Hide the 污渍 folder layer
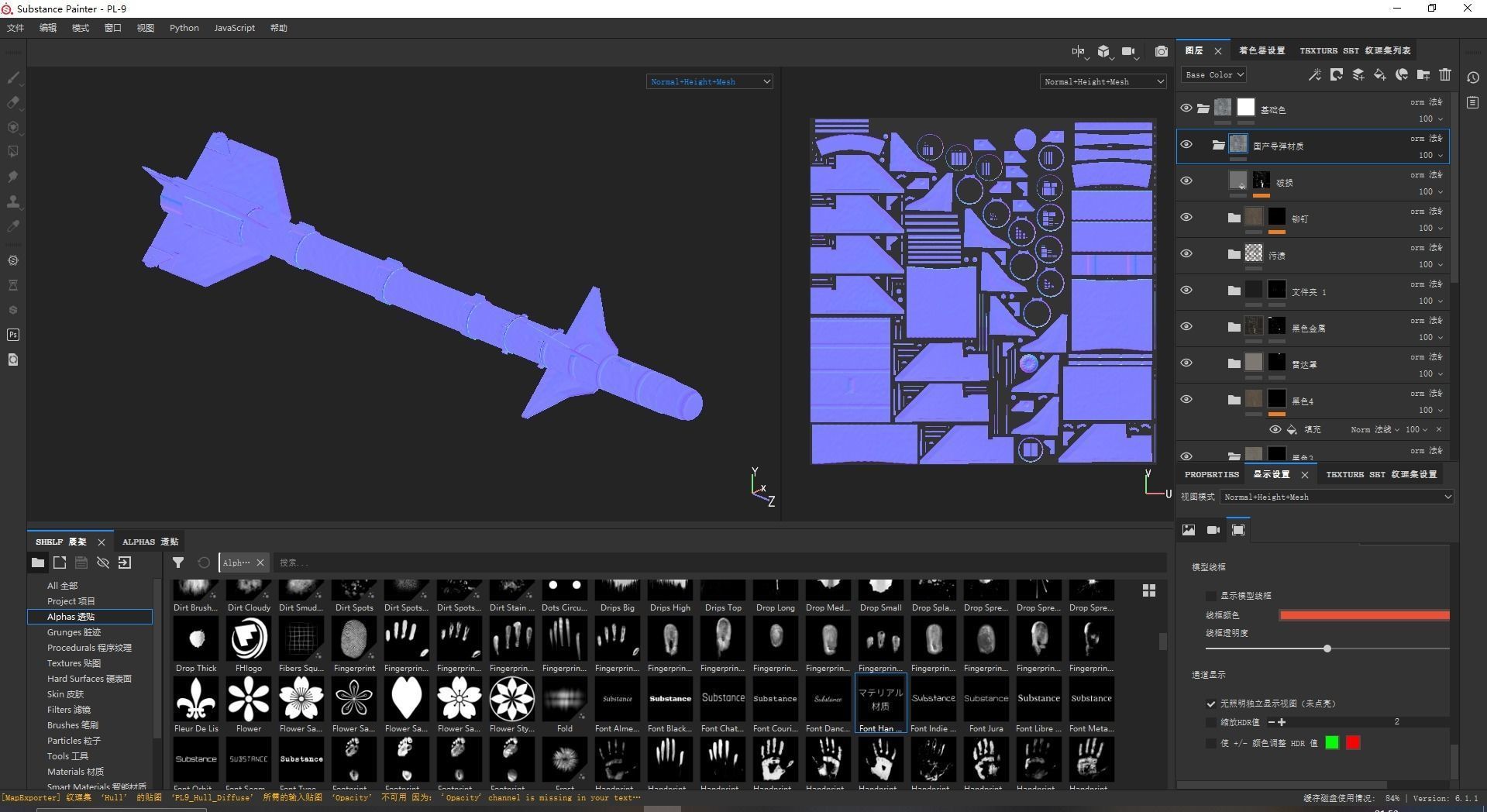Screen dimensions: 1487x812 1186,254
